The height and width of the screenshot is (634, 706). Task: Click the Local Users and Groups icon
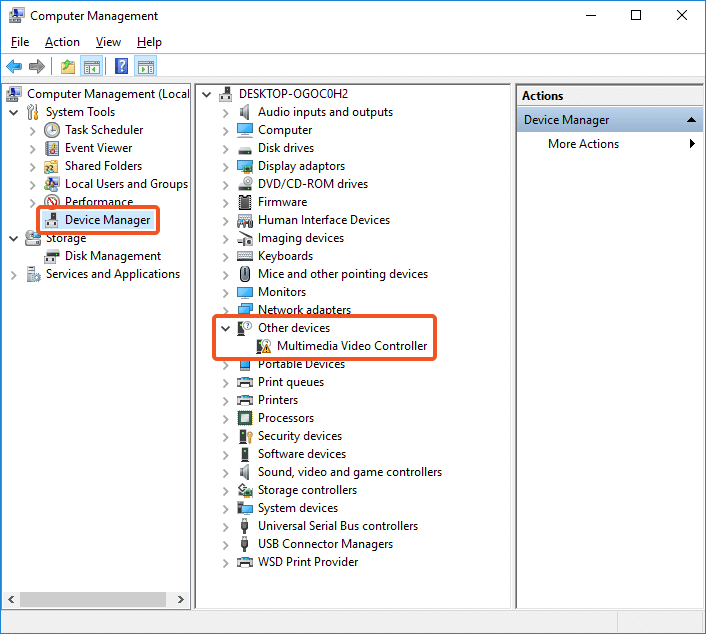pyautogui.click(x=51, y=184)
